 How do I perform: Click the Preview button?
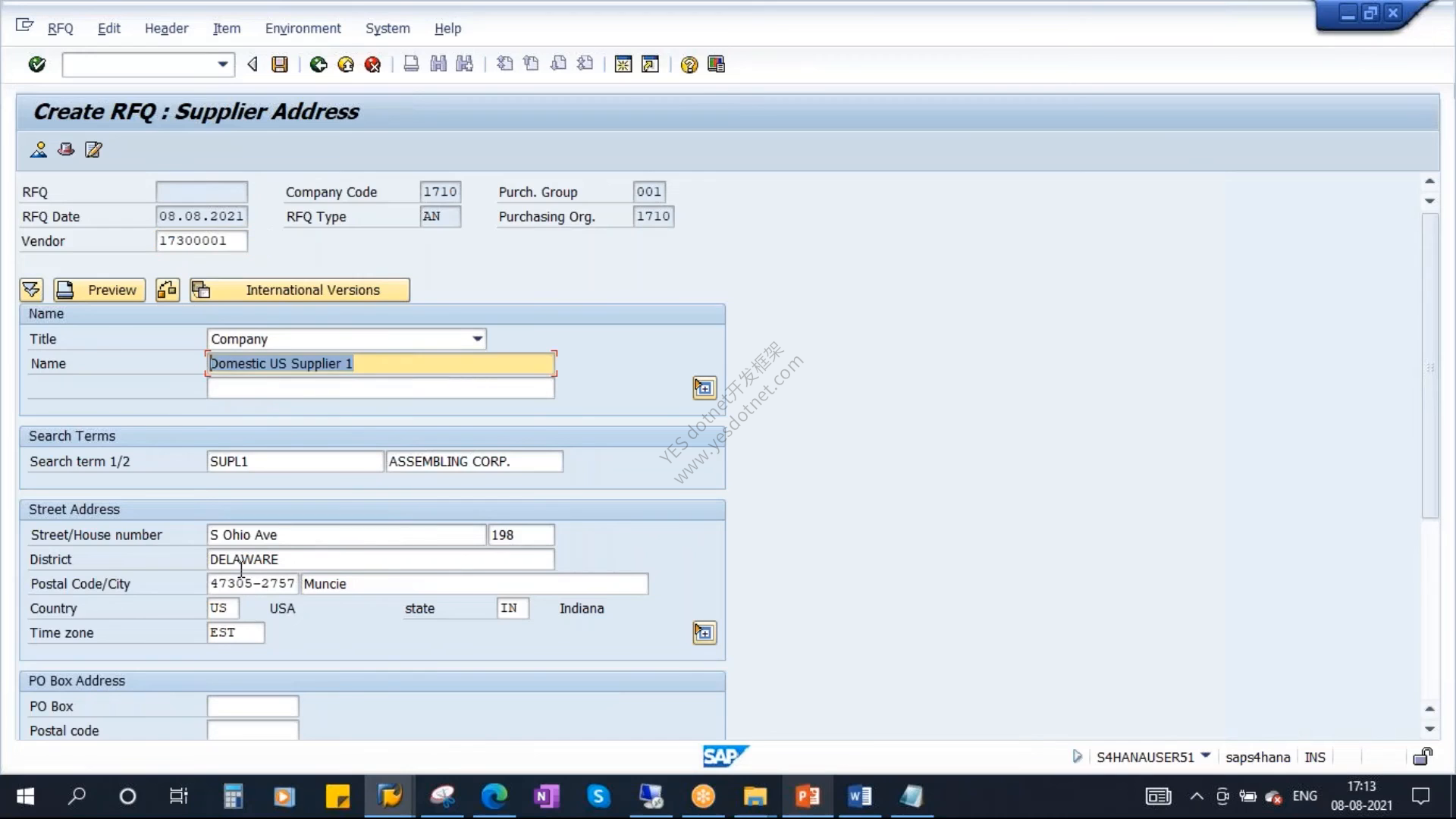tap(99, 290)
